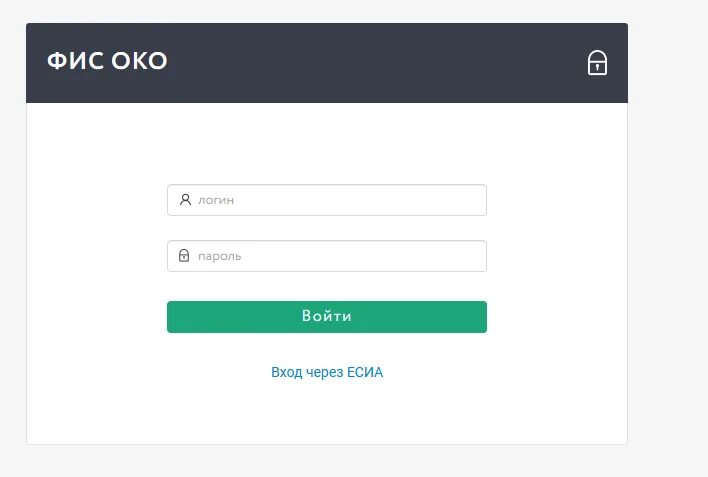Viewport: 708px width, 477px height.
Task: Click the small padlock icon beside пароль
Action: tap(184, 255)
